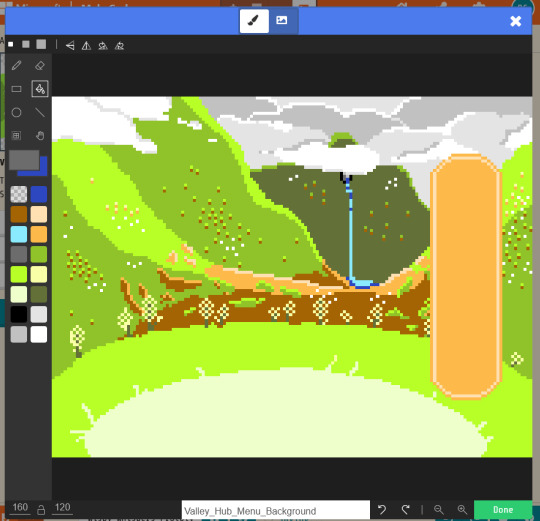540x521 pixels.
Task: Pick the light cyan color swatch
Action: tap(19, 234)
